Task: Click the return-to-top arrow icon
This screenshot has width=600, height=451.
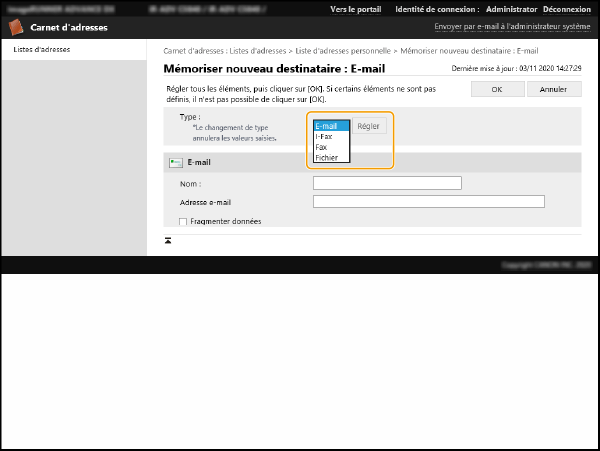Action: (168, 240)
